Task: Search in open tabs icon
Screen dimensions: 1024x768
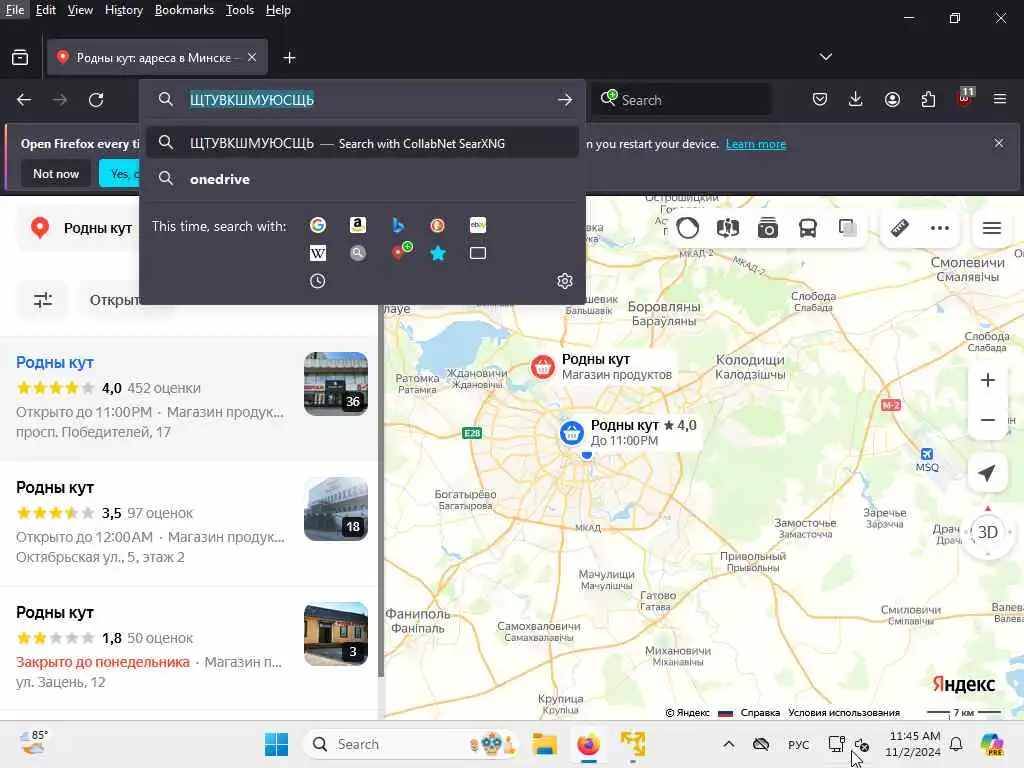Action: (478, 253)
